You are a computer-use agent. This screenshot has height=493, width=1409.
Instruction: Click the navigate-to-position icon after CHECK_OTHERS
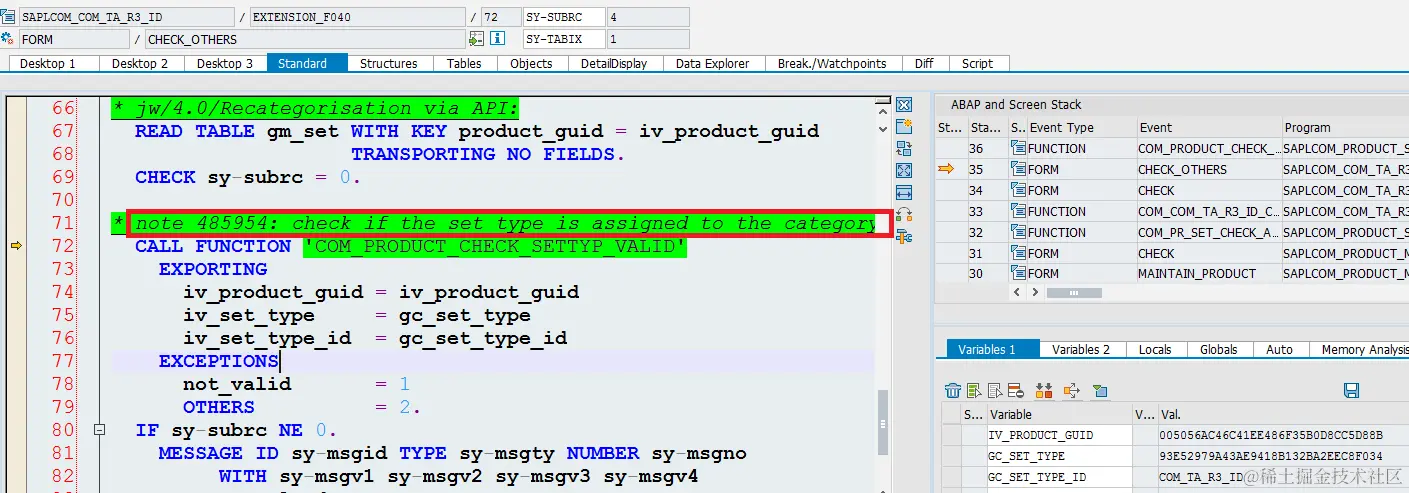coord(476,40)
